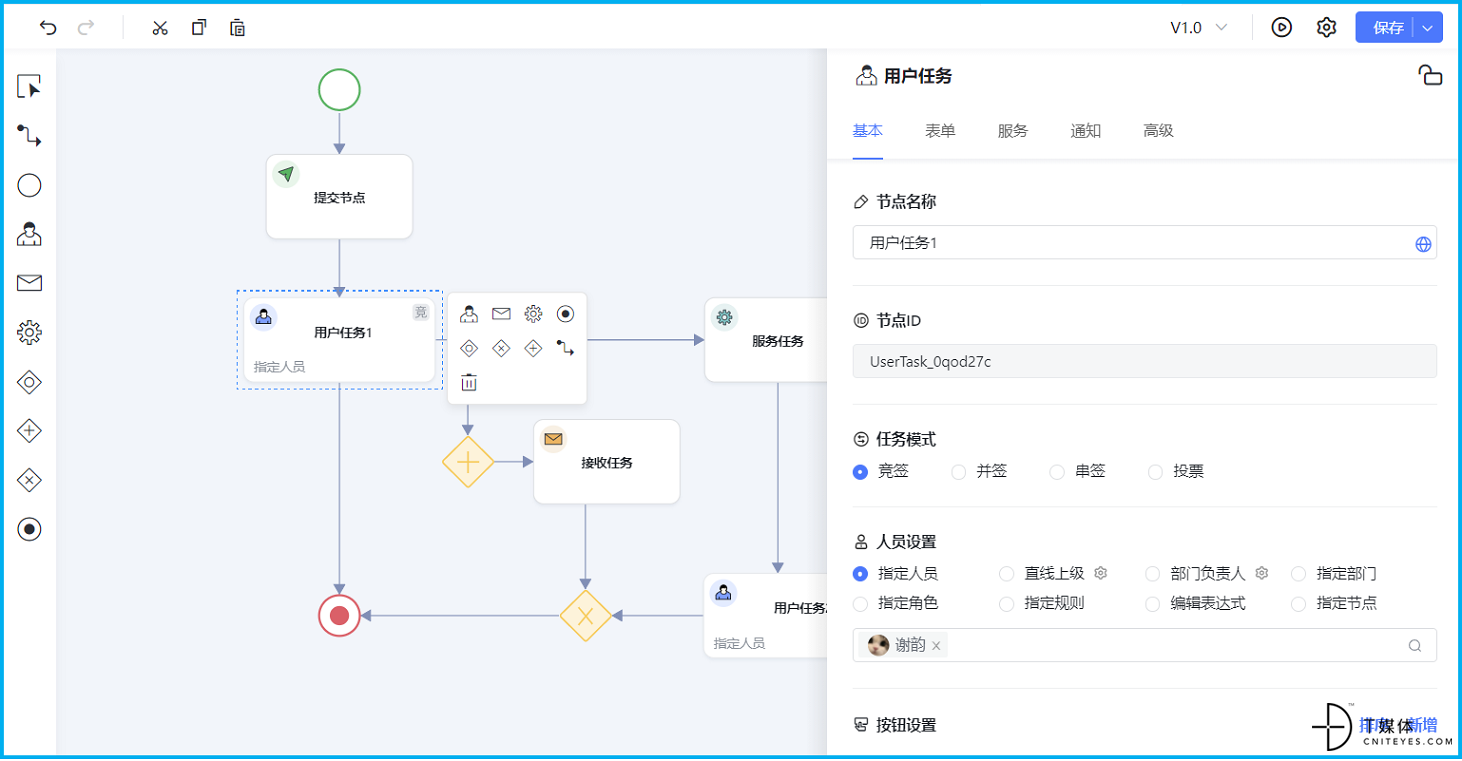
Task: Select the green start event circle on canvas
Action: (x=339, y=90)
